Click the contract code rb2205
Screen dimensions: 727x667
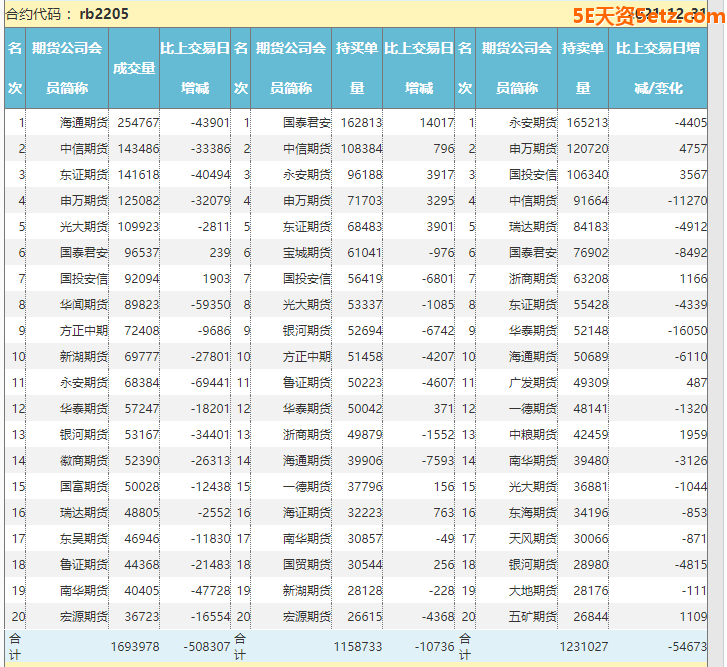click(x=104, y=14)
